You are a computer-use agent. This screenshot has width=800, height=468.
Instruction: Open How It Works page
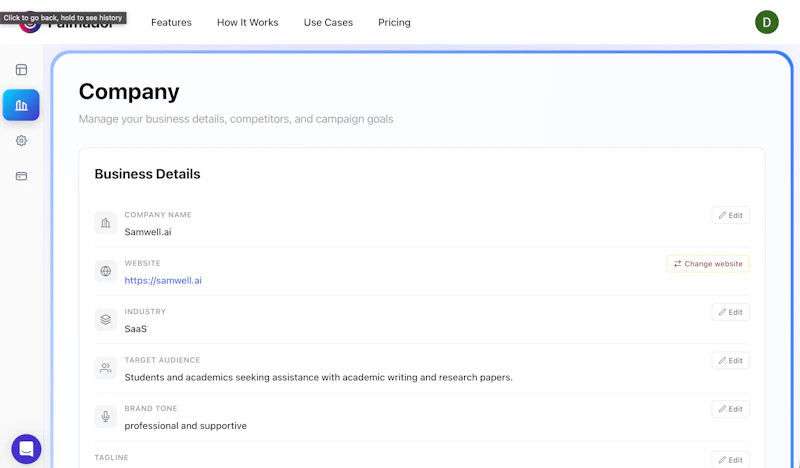(247, 22)
